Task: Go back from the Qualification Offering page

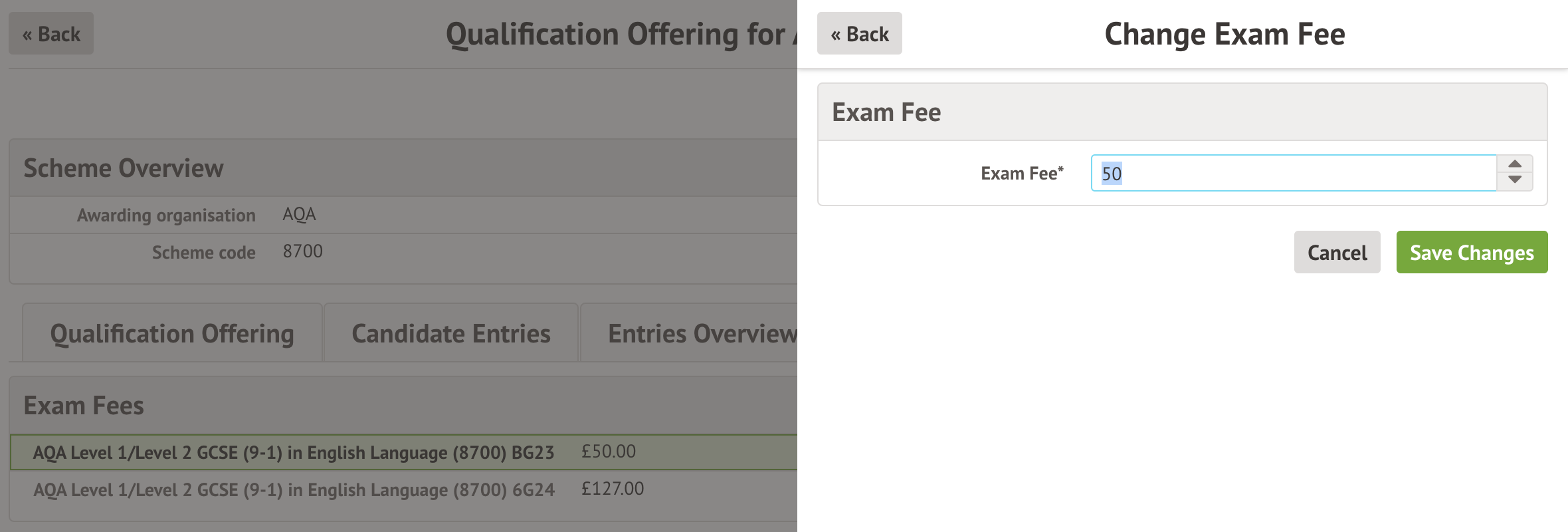Action: [51, 34]
